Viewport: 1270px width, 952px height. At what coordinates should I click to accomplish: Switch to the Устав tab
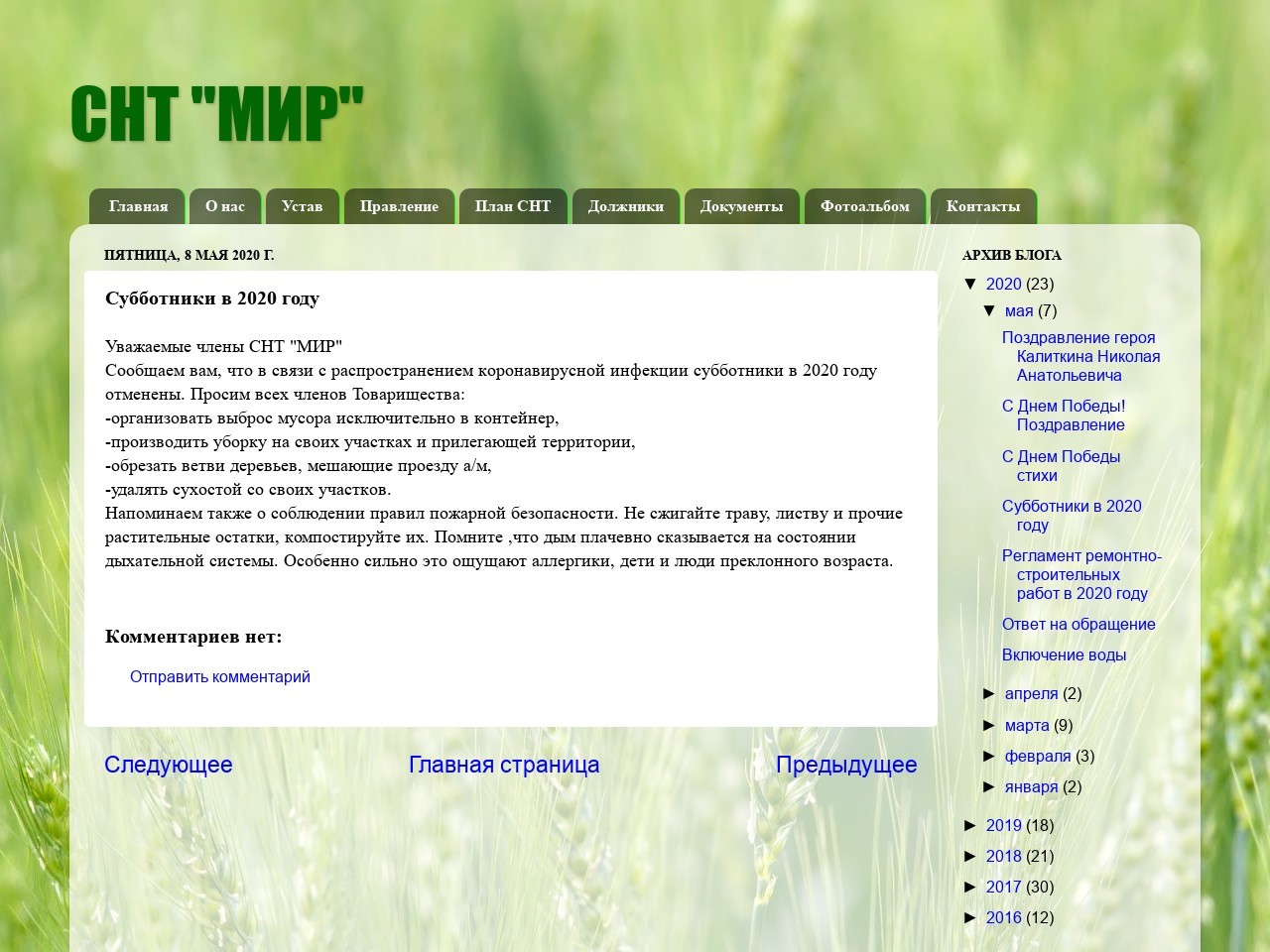click(302, 206)
